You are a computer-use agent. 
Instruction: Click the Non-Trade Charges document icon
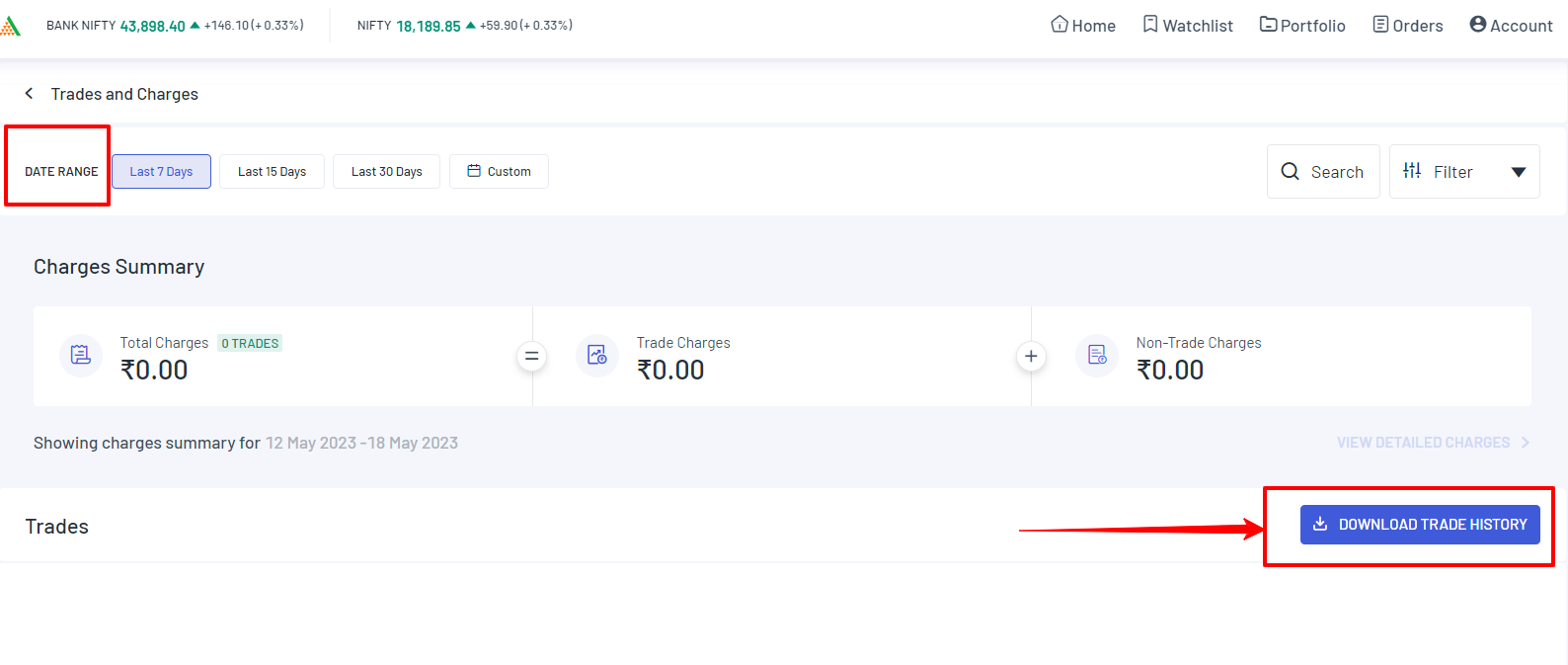tap(1097, 356)
